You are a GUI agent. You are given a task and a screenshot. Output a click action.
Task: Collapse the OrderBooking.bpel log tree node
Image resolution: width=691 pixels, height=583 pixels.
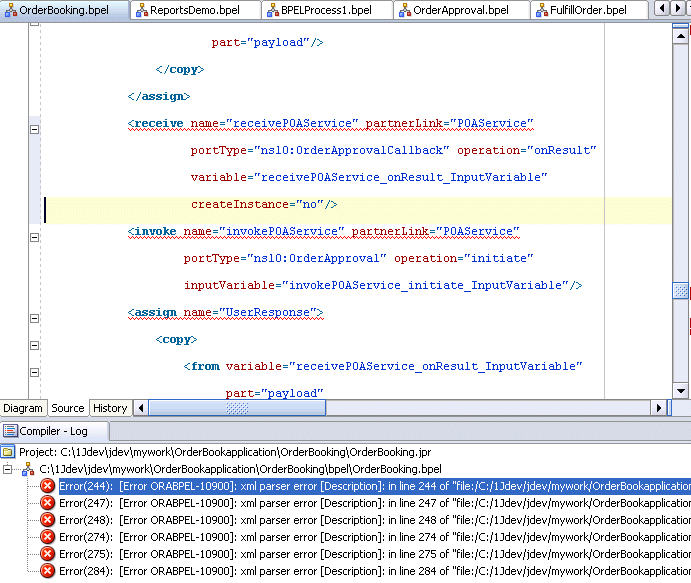pos(7,469)
